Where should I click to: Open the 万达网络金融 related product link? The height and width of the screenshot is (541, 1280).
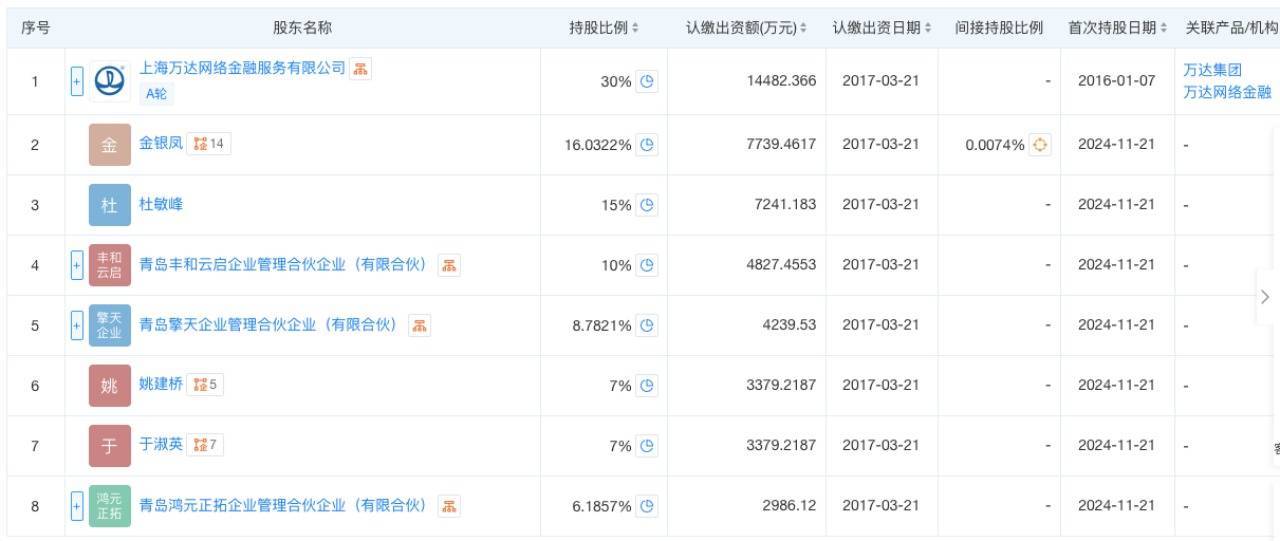(1227, 92)
